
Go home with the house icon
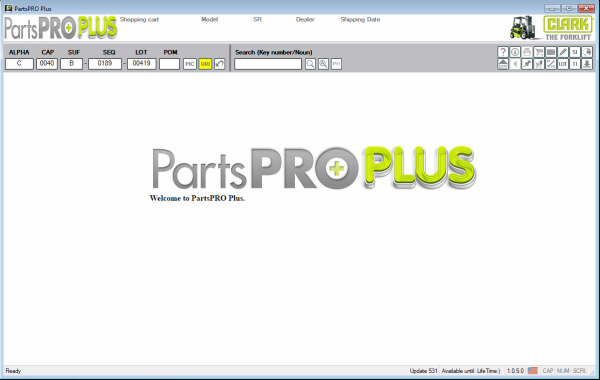[x=503, y=64]
